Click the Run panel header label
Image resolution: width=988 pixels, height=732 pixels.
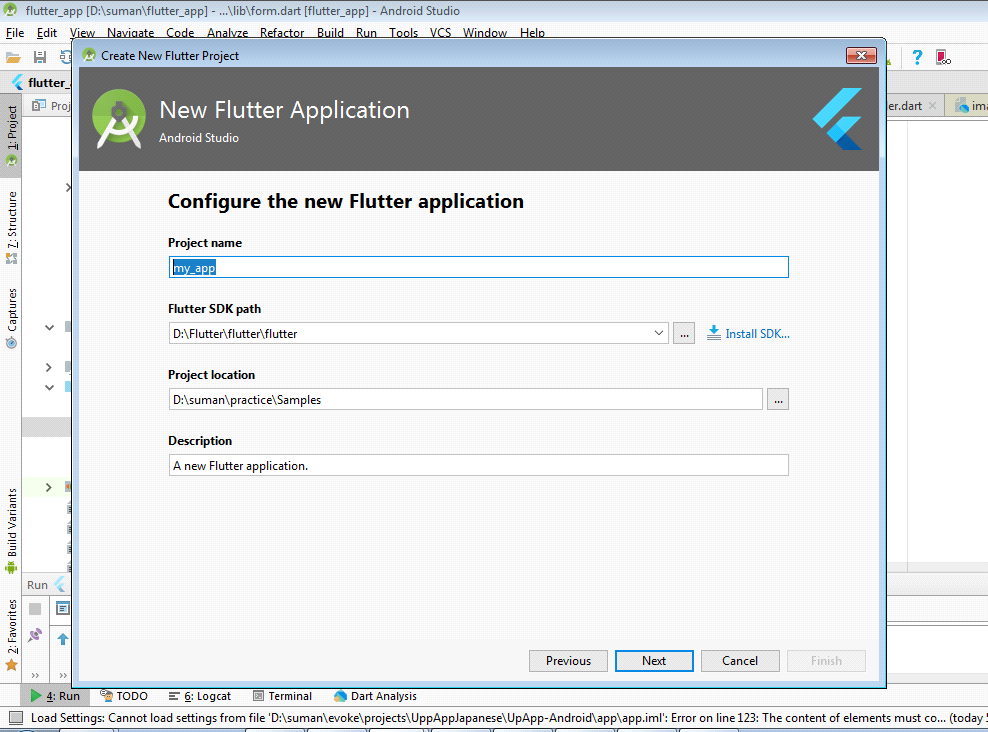point(37,585)
